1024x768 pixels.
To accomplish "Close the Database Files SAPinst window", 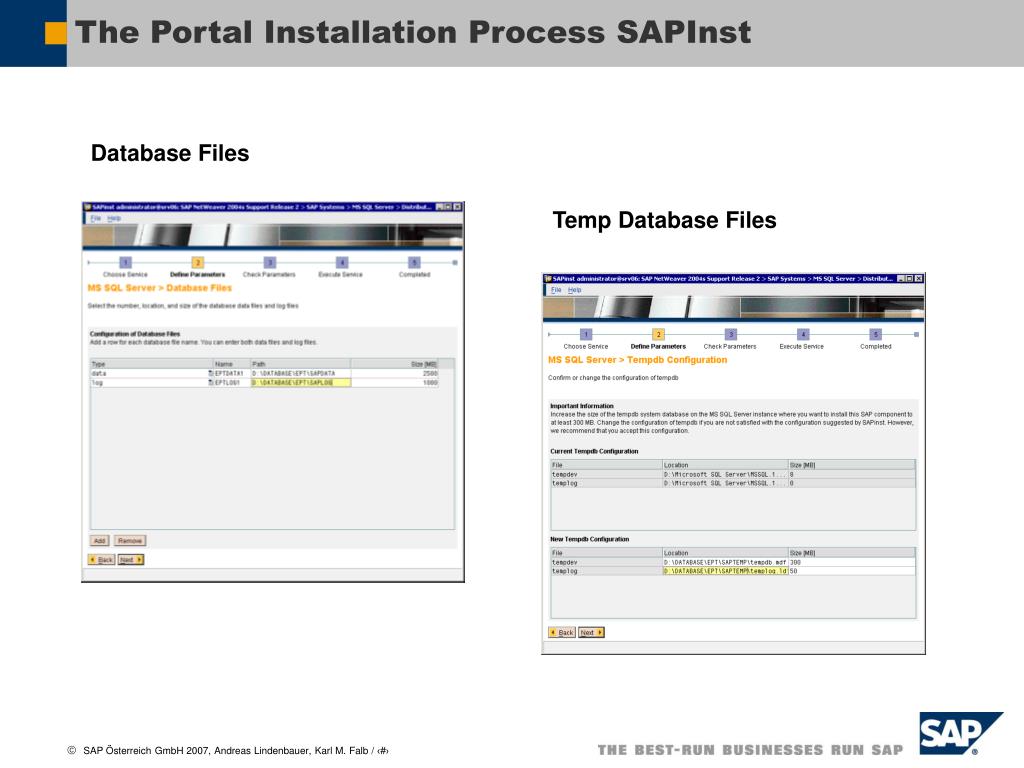I will 458,206.
